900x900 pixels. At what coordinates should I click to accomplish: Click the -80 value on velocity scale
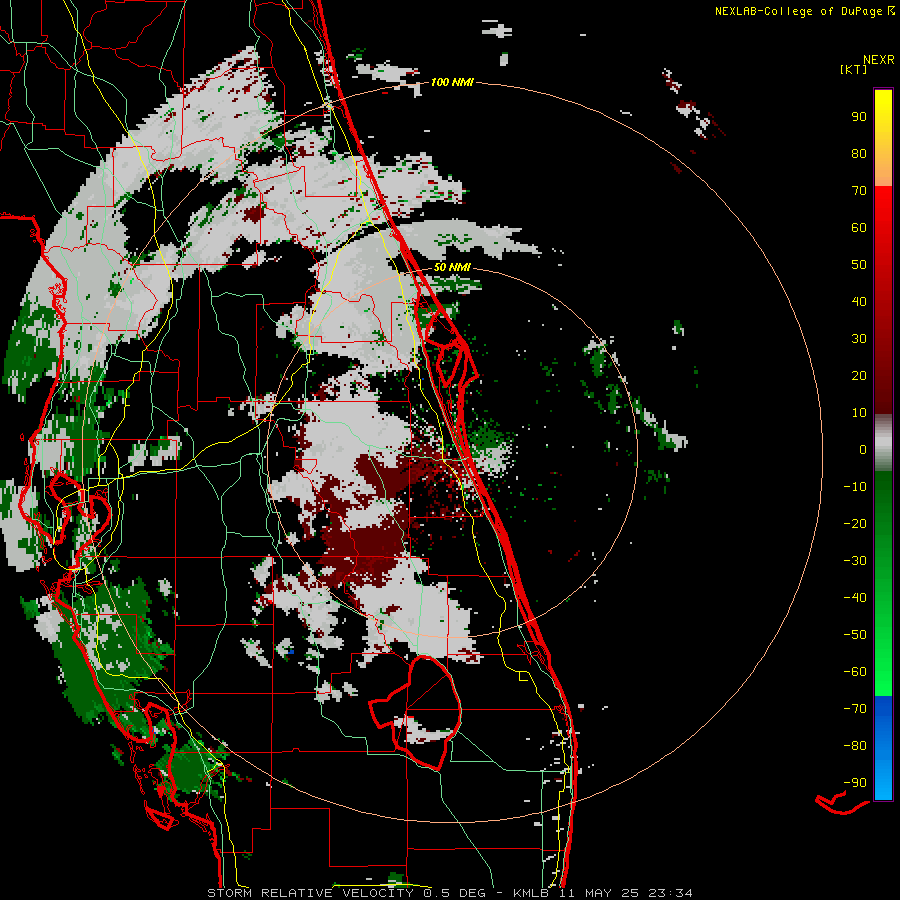point(855,746)
